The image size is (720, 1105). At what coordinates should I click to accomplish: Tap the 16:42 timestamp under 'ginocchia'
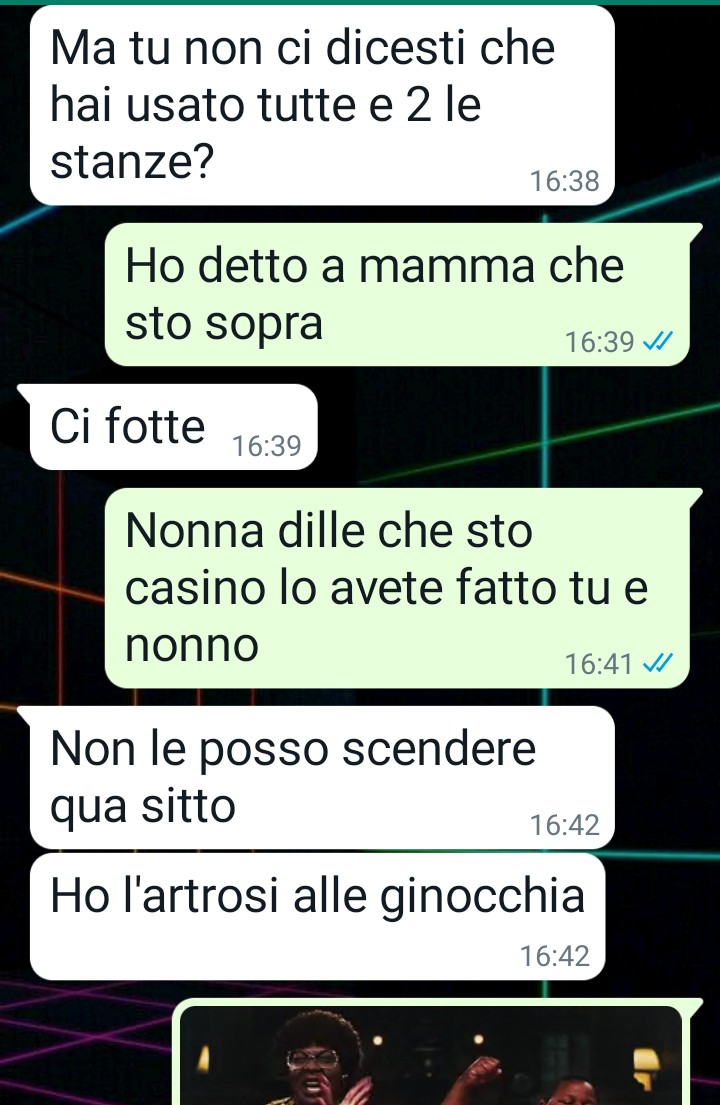[x=554, y=956]
